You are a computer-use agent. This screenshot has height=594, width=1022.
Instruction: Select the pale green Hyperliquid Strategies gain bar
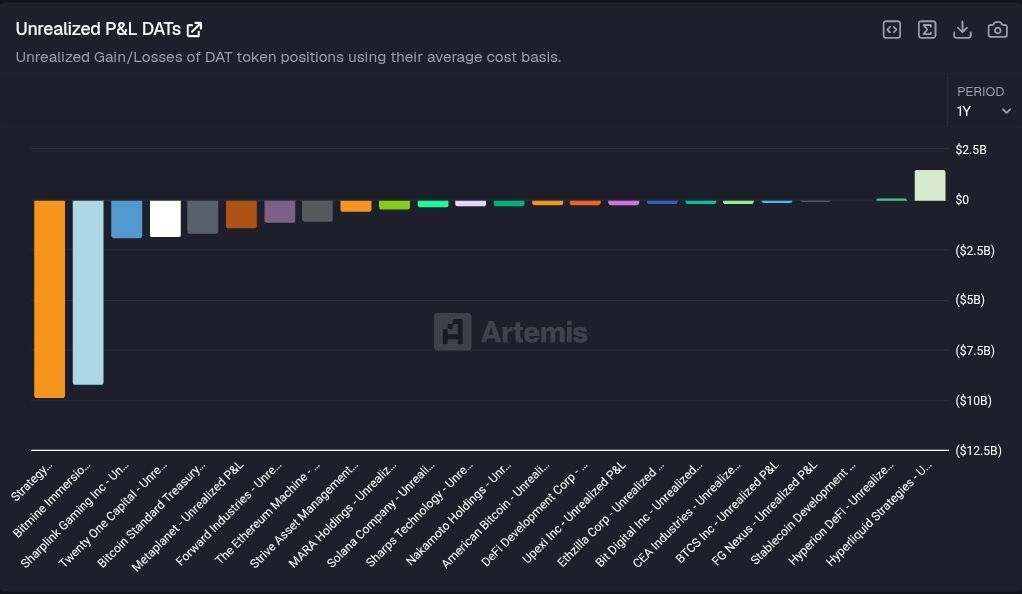click(x=930, y=185)
